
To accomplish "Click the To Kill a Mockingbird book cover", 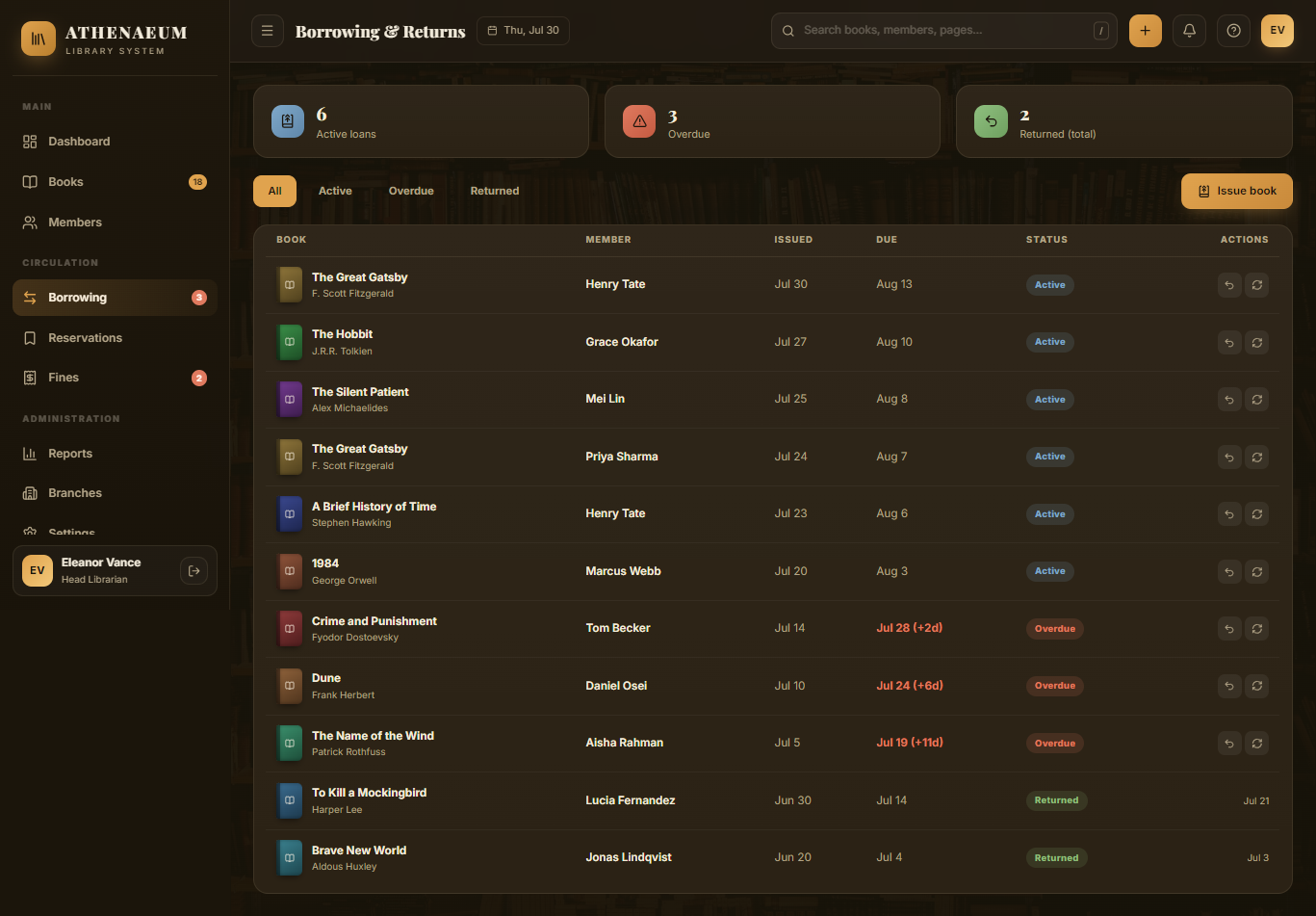I will (x=289, y=800).
